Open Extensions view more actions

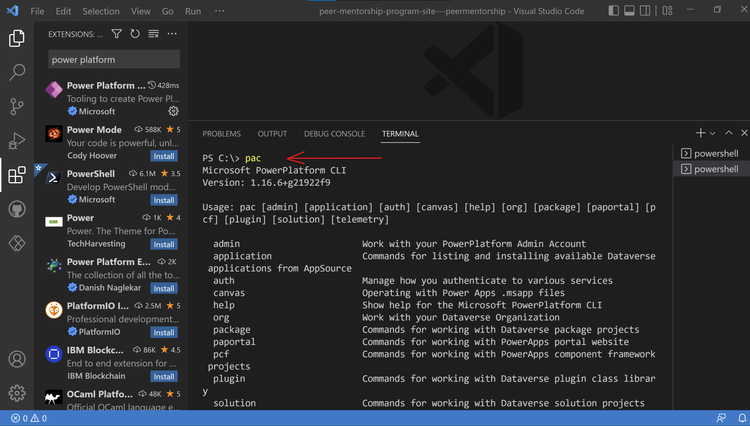coord(172,33)
